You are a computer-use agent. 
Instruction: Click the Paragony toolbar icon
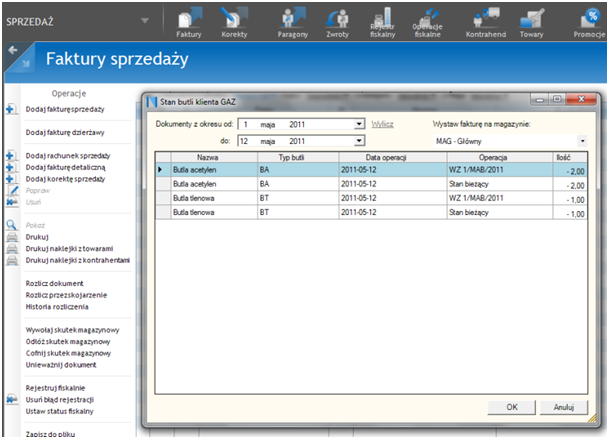pyautogui.click(x=293, y=21)
